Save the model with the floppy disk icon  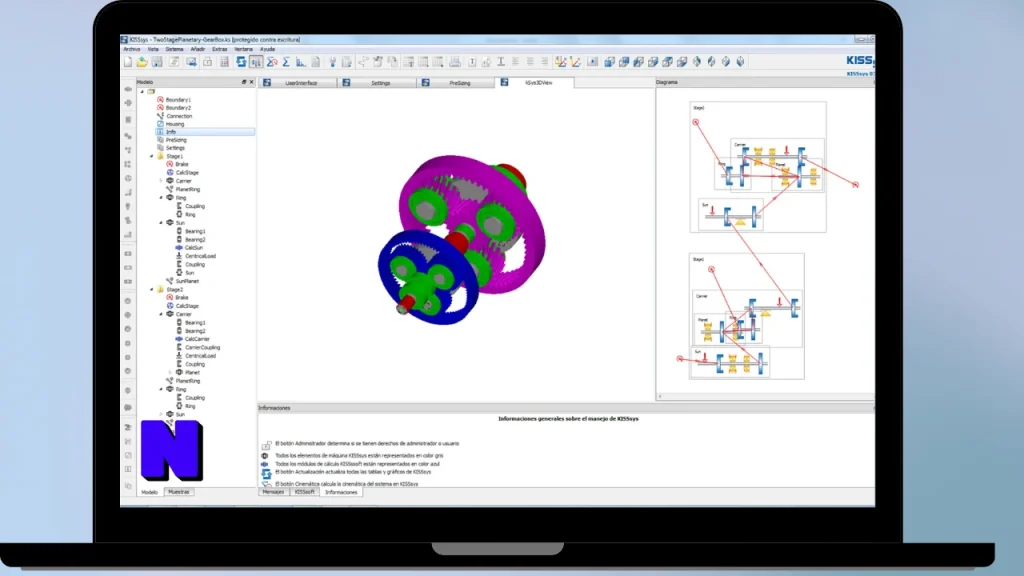[157, 62]
